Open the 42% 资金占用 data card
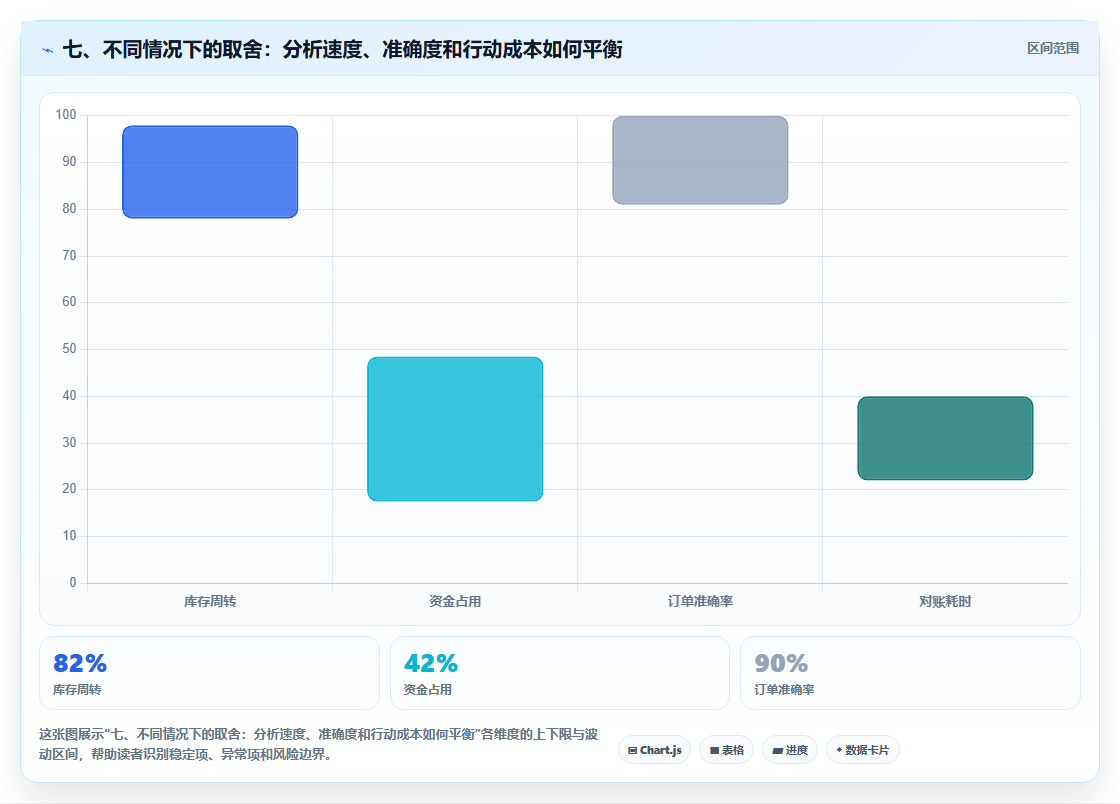1120x804 pixels. 560,673
